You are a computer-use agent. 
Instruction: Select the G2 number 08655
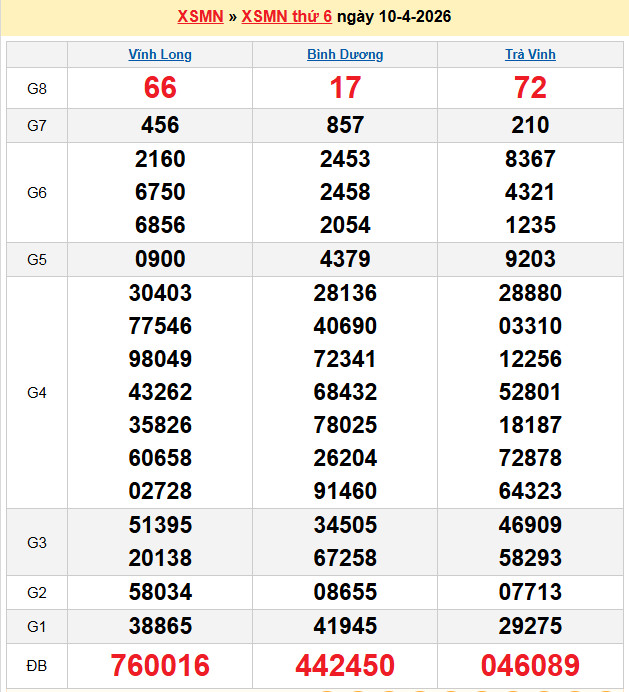pos(345,593)
